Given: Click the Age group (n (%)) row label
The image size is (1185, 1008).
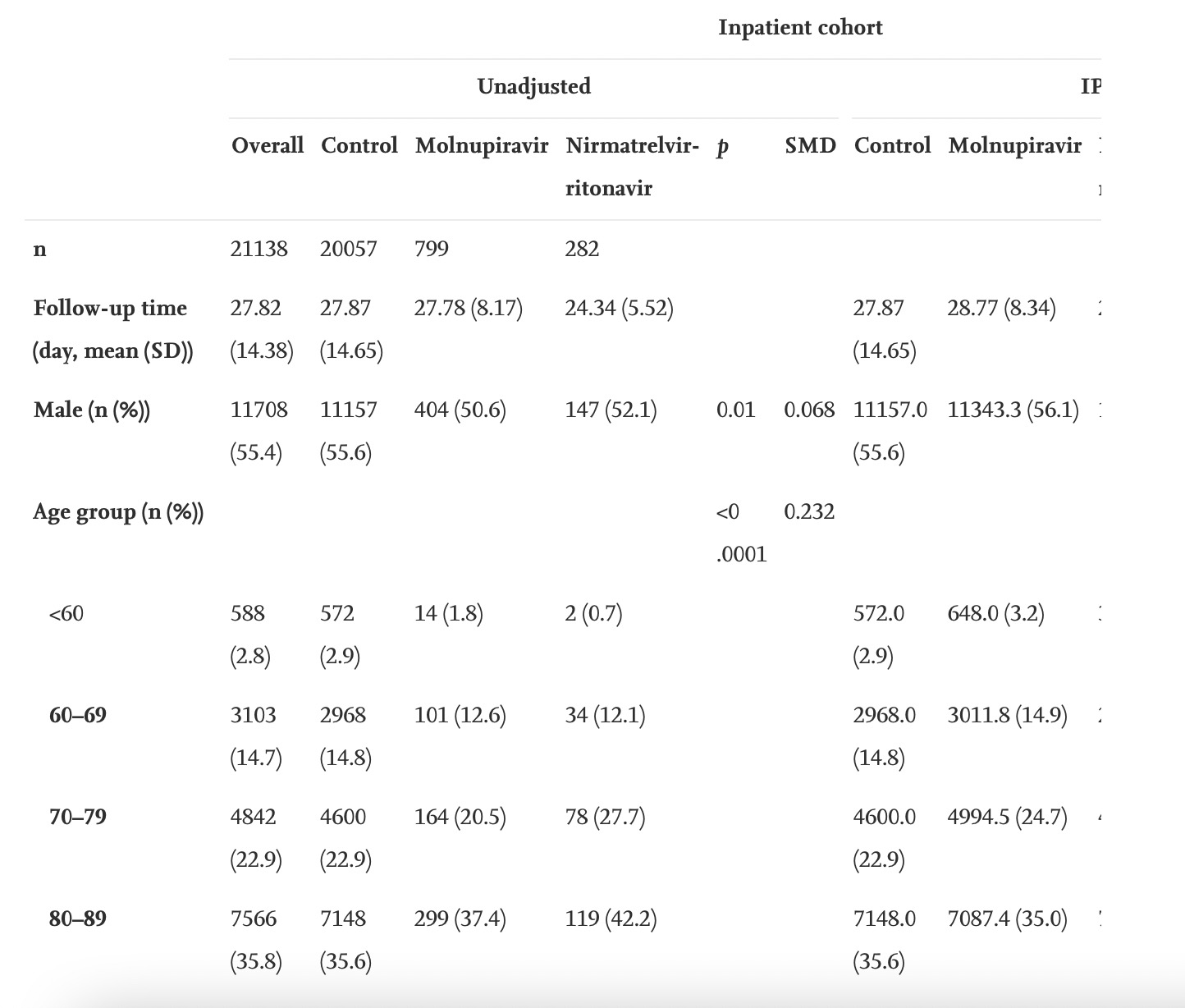Looking at the screenshot, I should click(118, 512).
